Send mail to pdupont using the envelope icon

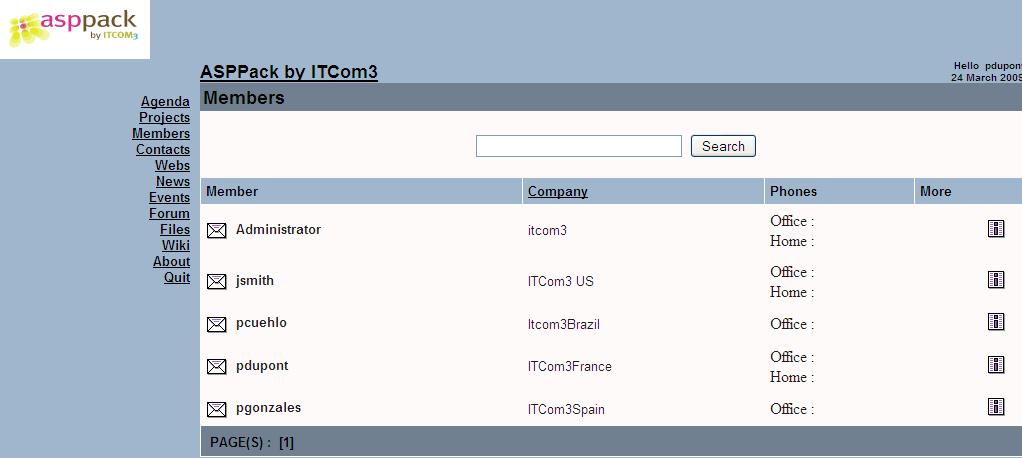(x=216, y=367)
